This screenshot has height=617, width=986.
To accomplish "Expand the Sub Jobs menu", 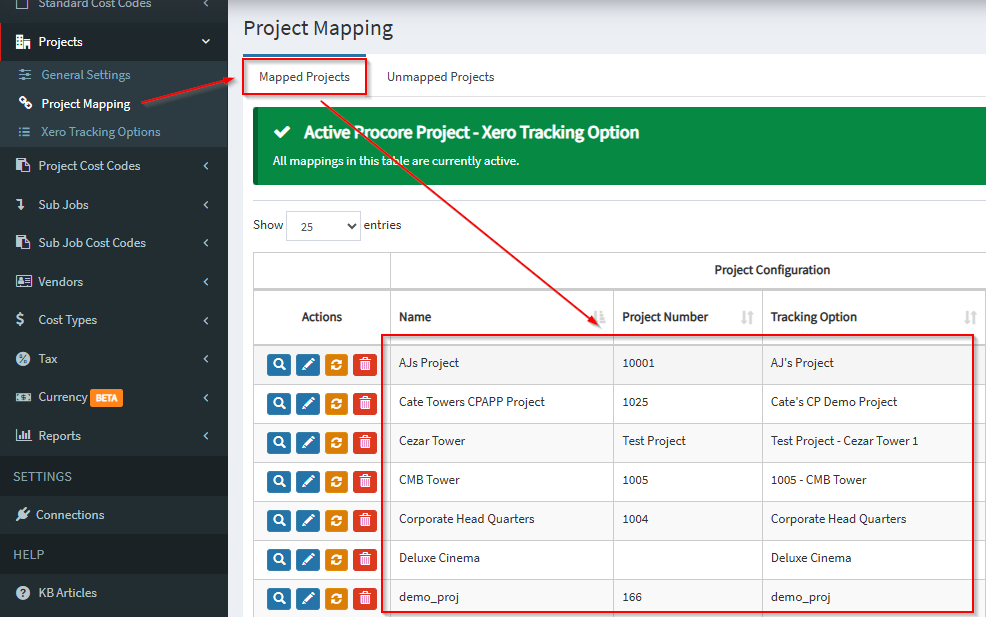I will click(114, 205).
